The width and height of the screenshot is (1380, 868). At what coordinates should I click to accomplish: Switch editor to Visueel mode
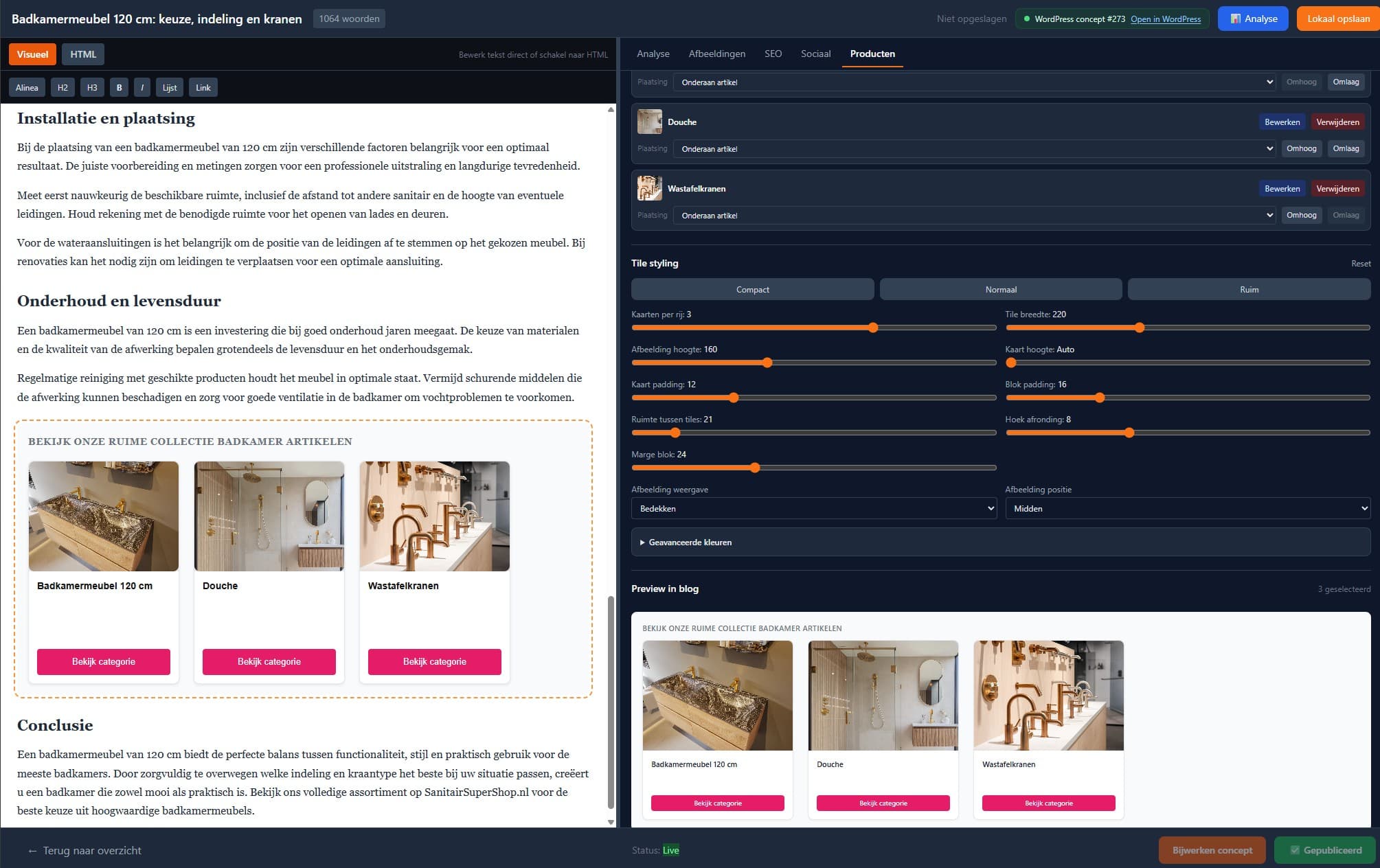[32, 54]
